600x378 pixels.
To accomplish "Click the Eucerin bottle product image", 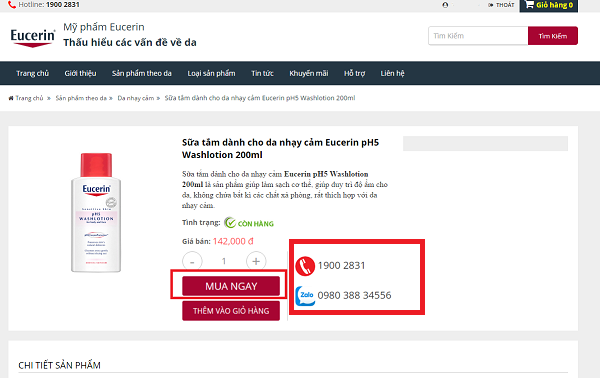I will coord(96,213).
